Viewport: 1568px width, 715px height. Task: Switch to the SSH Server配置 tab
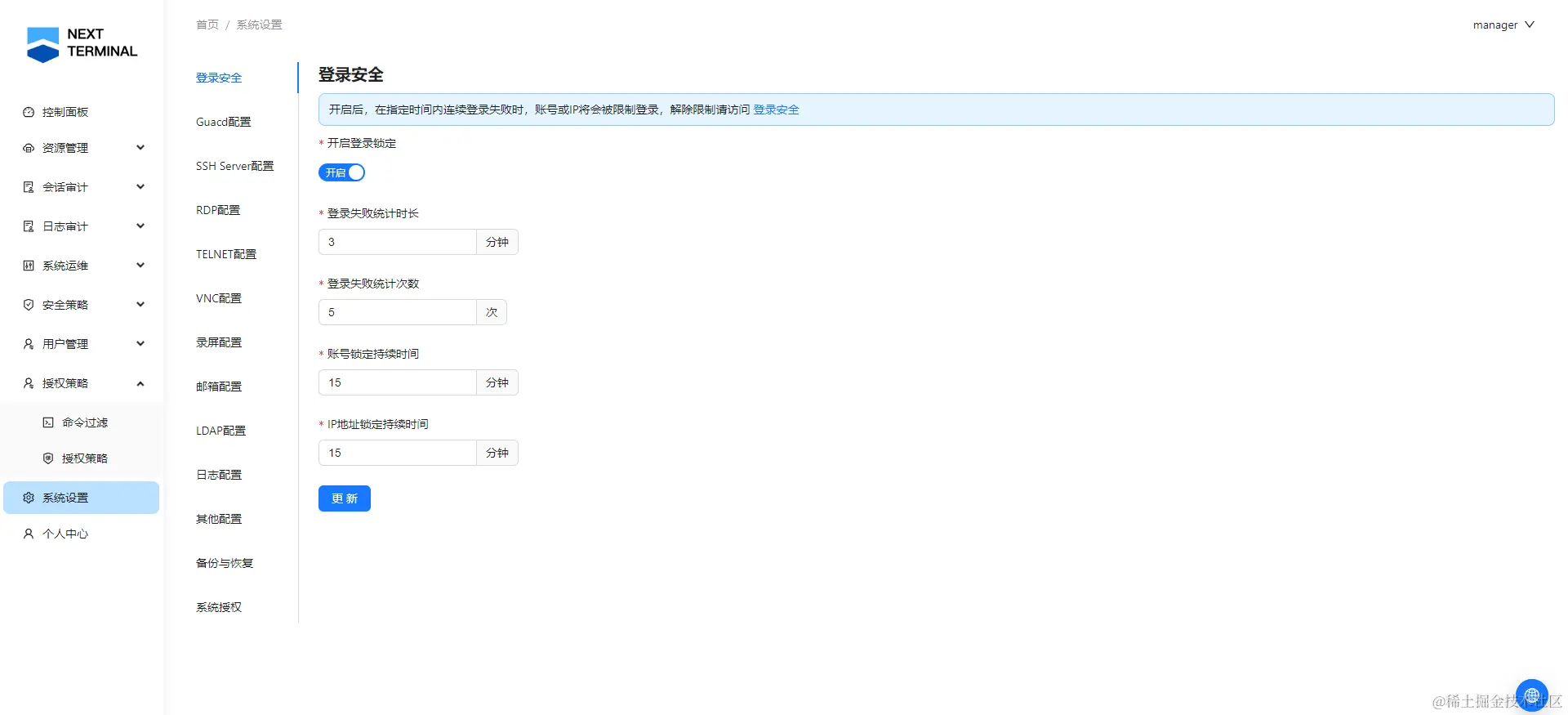click(235, 166)
